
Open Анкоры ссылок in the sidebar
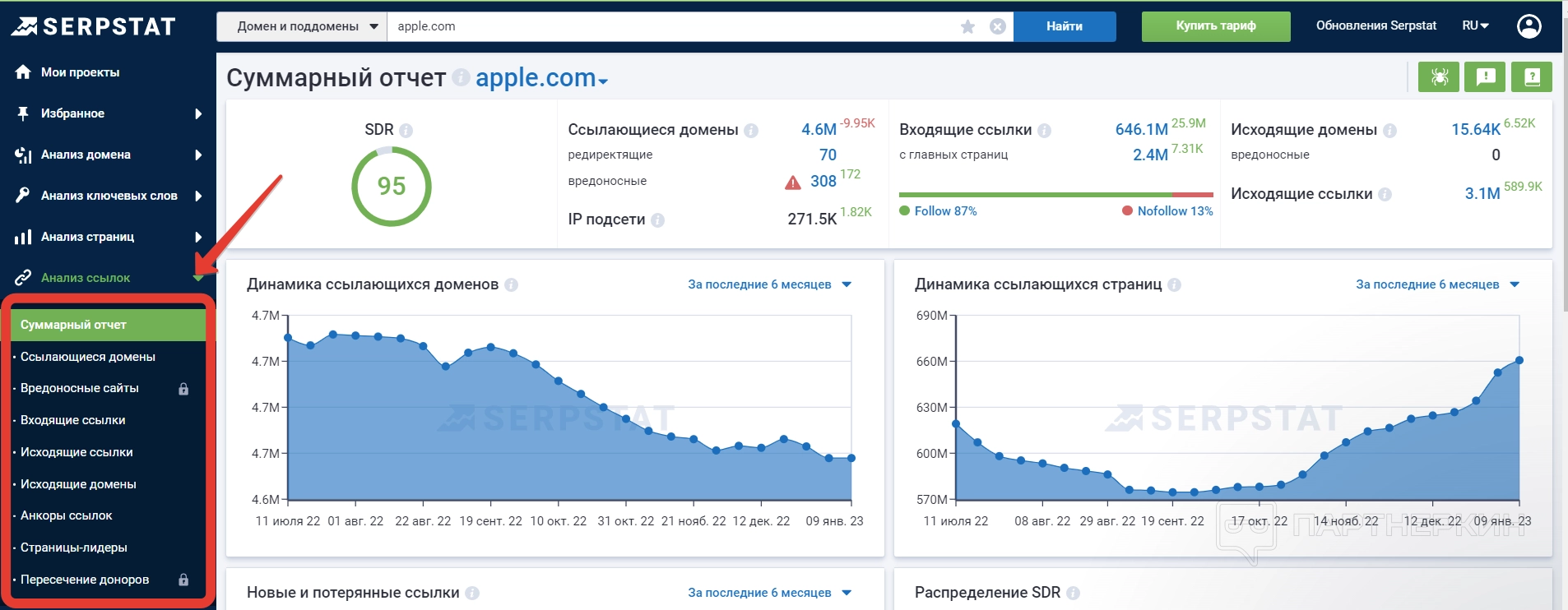tap(67, 515)
